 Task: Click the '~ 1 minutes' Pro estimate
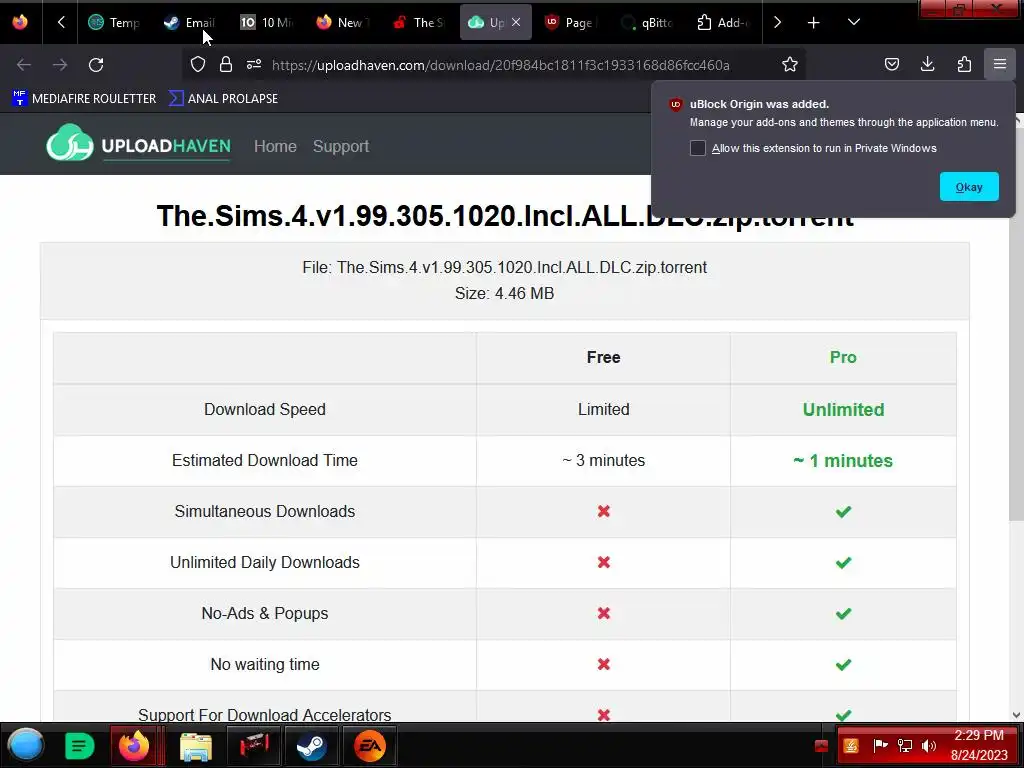pyautogui.click(x=843, y=460)
